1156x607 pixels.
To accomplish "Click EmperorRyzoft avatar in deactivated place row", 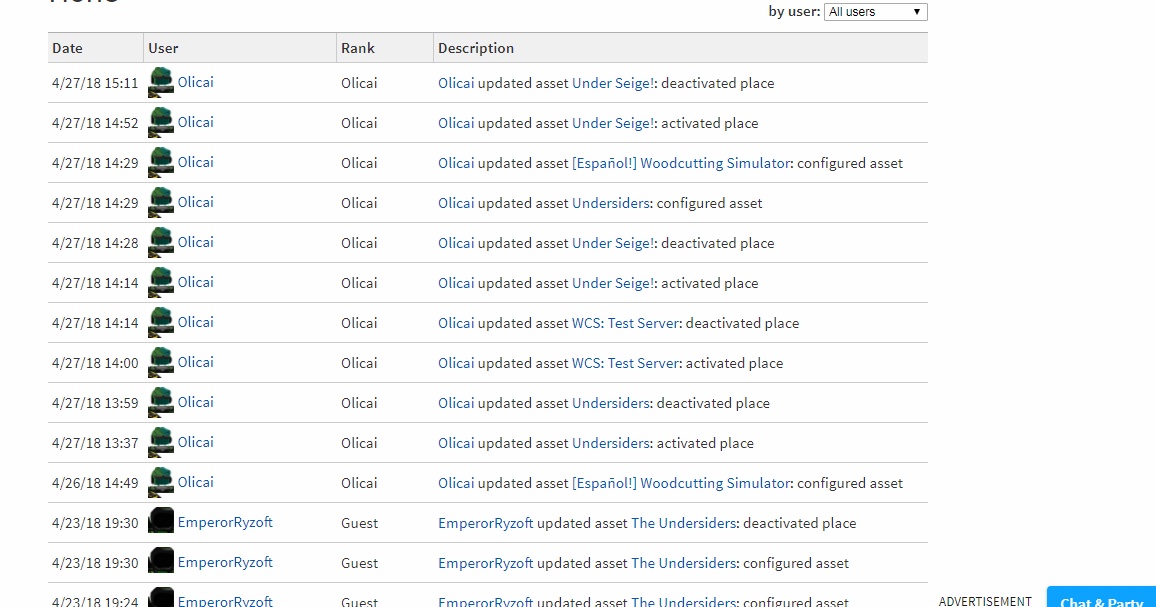I will [161, 521].
